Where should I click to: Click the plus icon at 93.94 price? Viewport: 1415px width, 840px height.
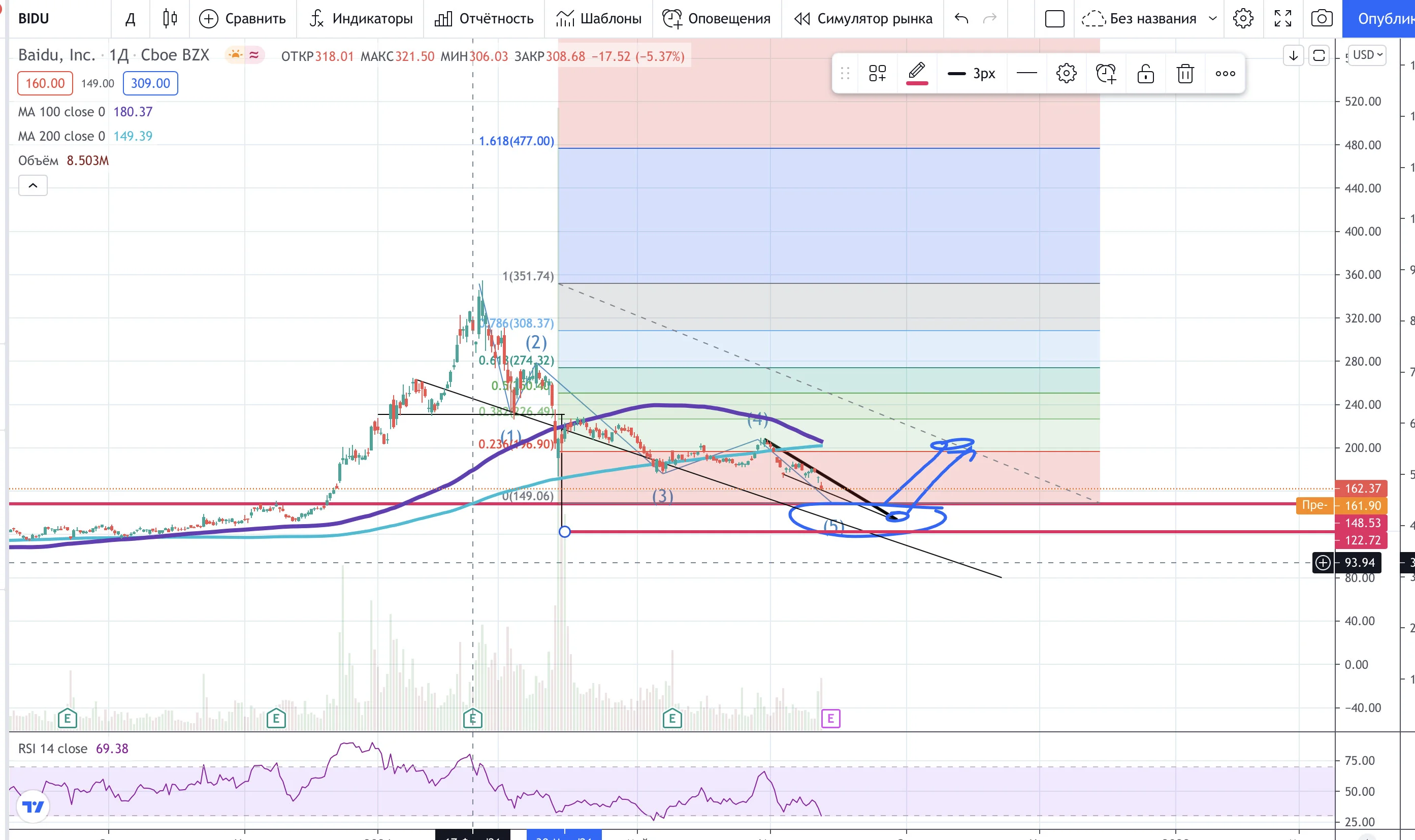[x=1323, y=562]
